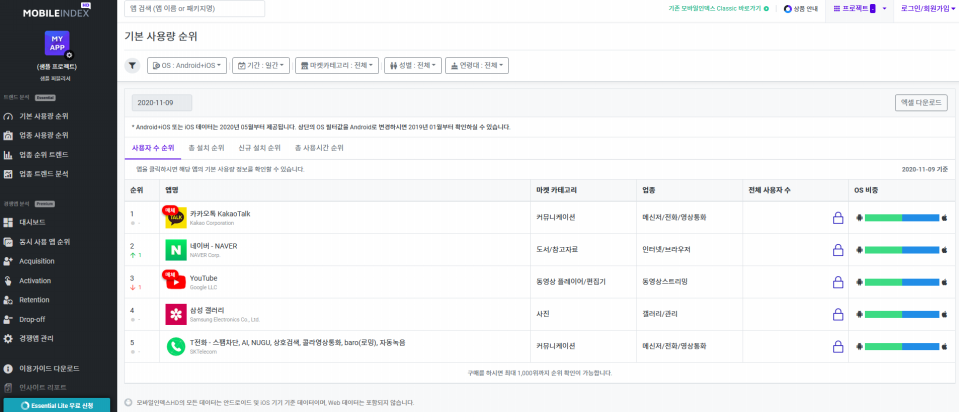This screenshot has height=412, width=959.
Task: Click the Retention sidebar icon
Action: tap(8, 300)
